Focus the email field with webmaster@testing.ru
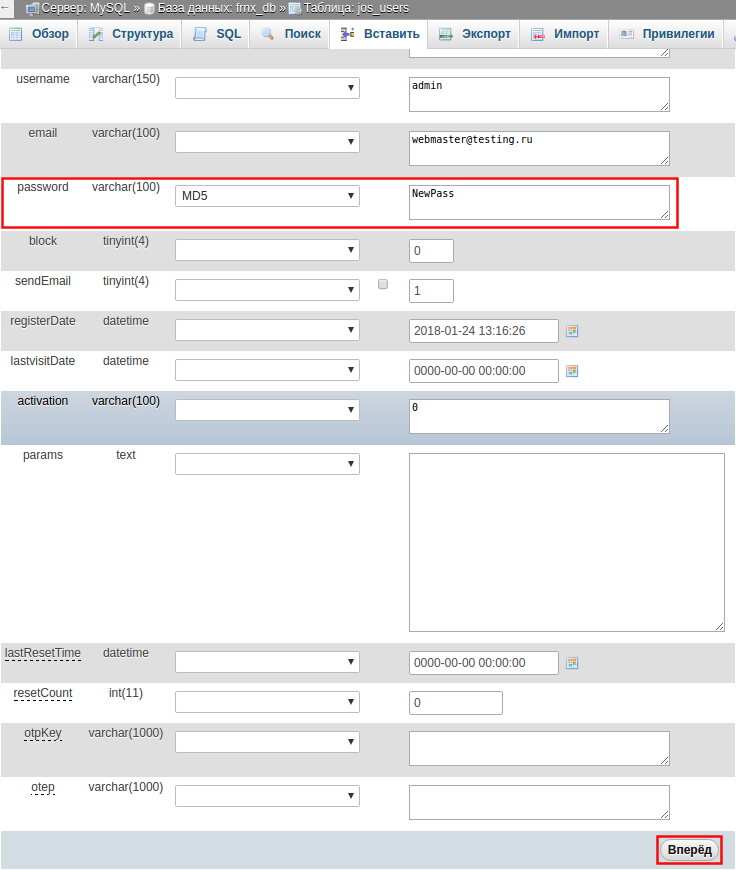Screen dimensions: 736x870 (539, 148)
